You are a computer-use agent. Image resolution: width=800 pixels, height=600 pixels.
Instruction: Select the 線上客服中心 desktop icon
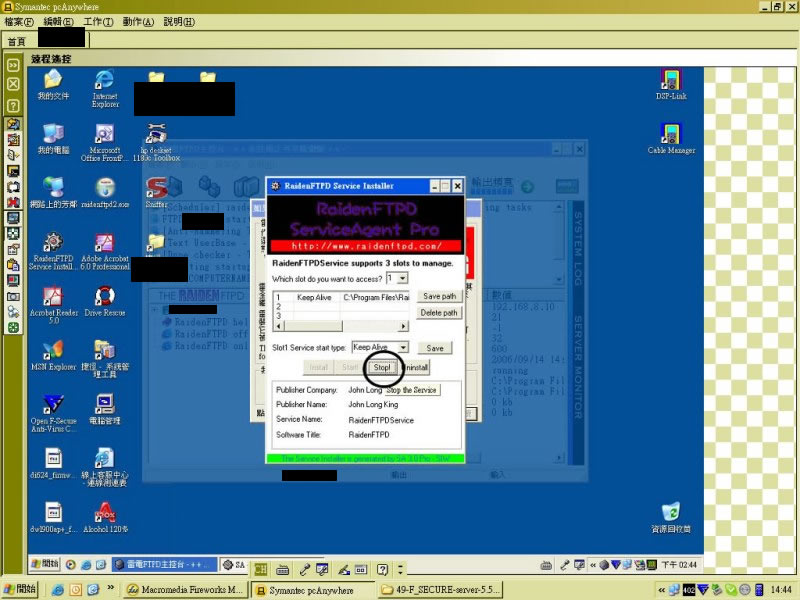pyautogui.click(x=105, y=467)
